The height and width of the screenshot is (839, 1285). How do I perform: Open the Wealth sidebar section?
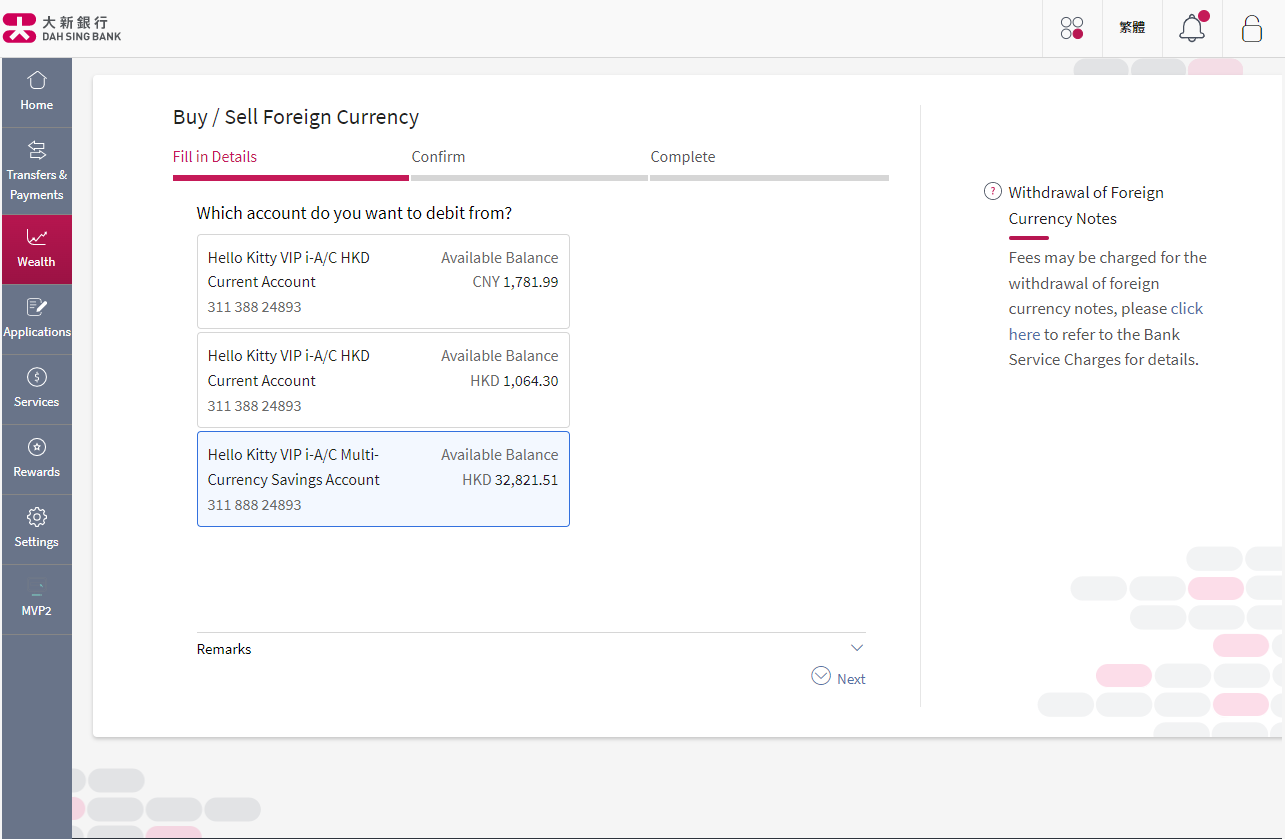tap(36, 249)
